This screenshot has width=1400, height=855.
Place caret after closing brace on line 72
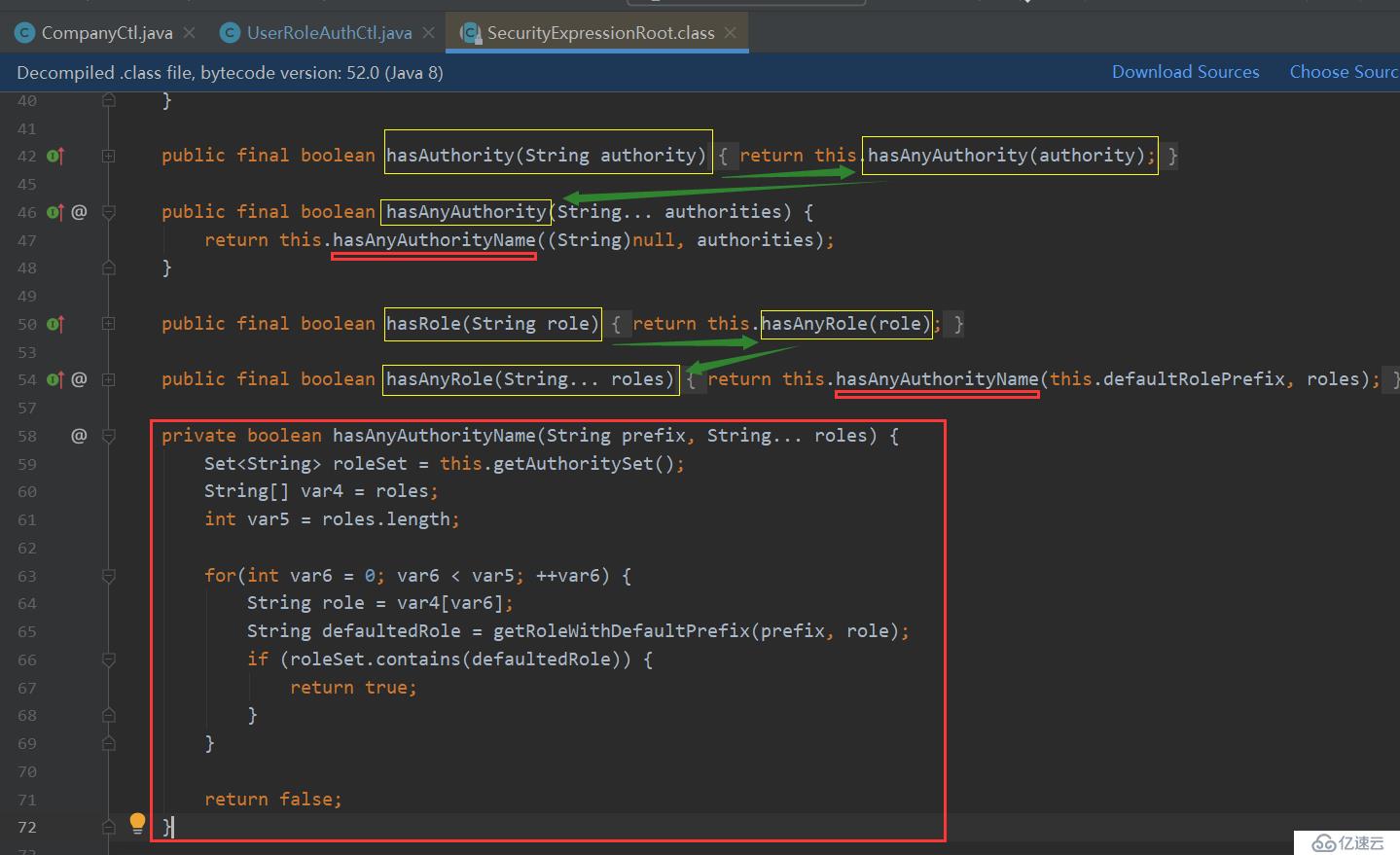173,827
